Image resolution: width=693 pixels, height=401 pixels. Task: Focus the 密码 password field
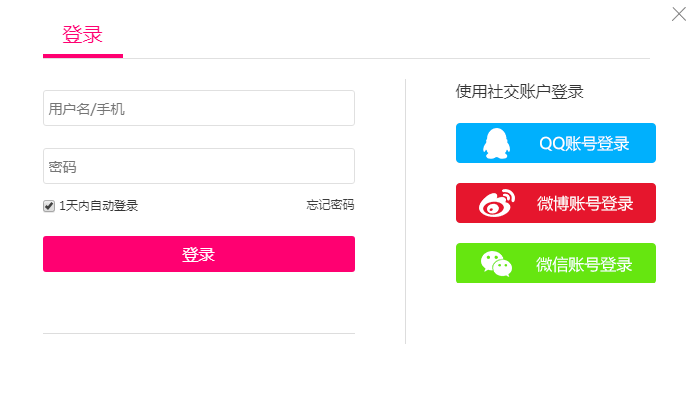tap(199, 166)
